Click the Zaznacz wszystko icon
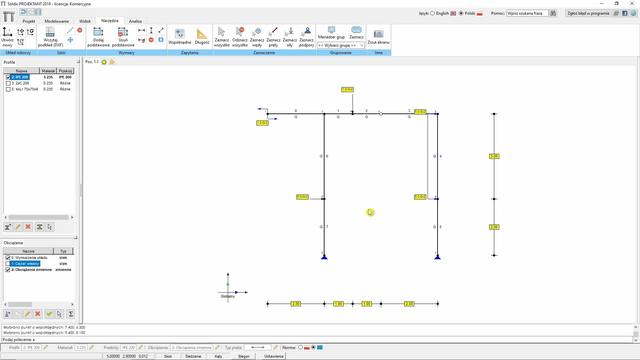 [222, 32]
